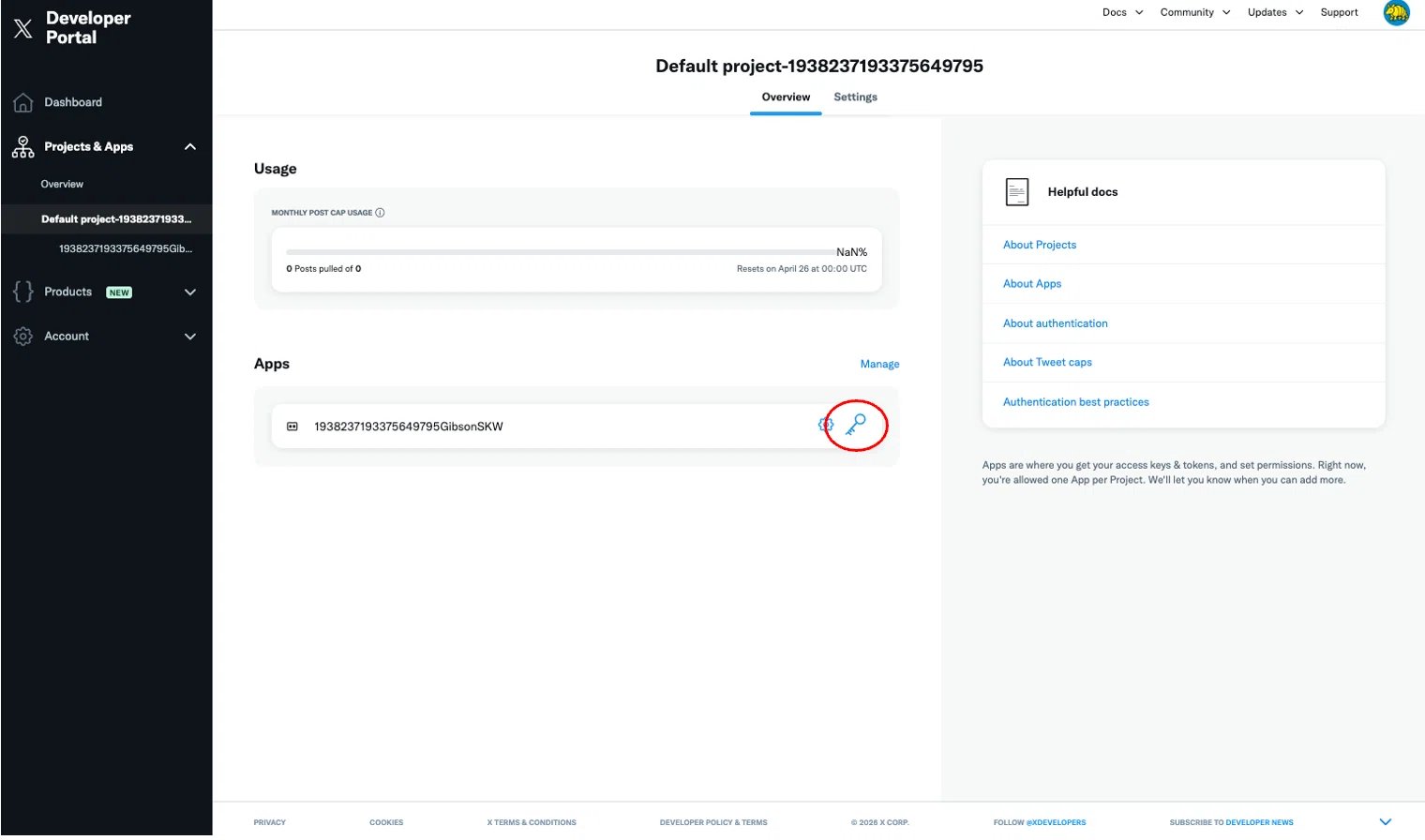Open X Terms & Conditions footer link

click(x=532, y=823)
